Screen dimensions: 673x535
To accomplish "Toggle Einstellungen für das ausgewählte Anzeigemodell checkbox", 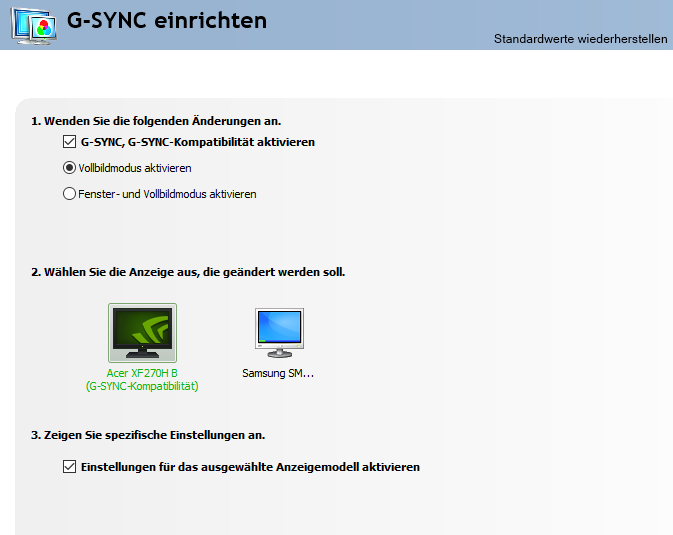I will click(x=69, y=467).
